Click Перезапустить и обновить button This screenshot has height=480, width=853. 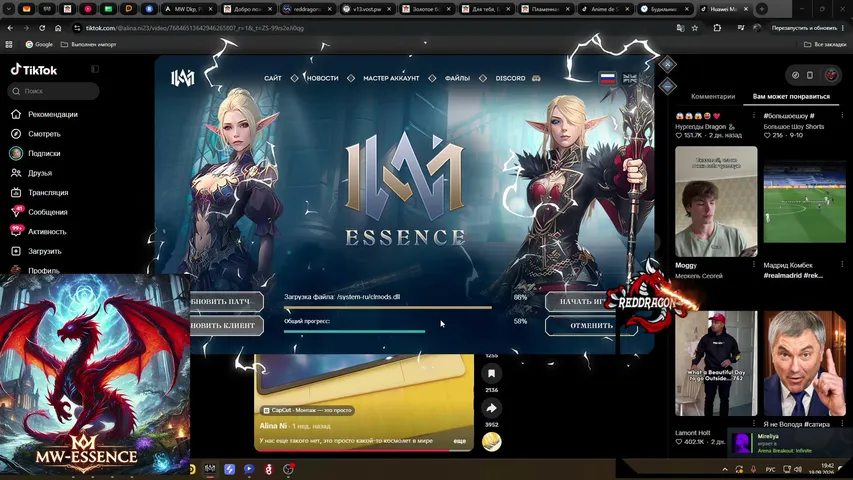pos(804,28)
